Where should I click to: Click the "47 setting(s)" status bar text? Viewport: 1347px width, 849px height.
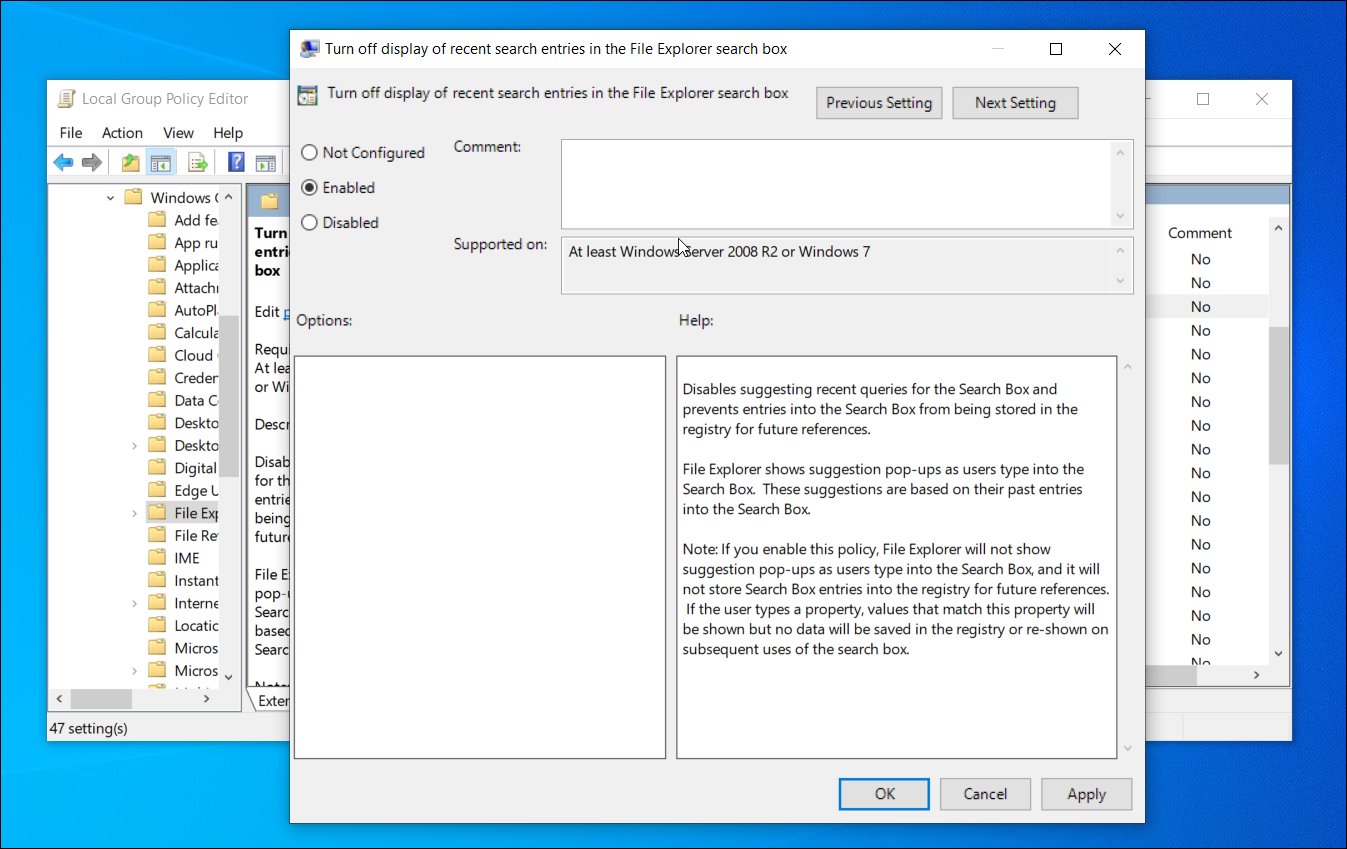click(x=89, y=729)
